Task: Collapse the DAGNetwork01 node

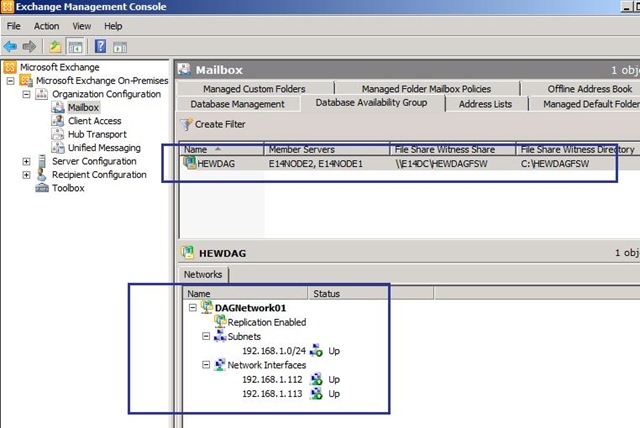Action: (x=193, y=308)
